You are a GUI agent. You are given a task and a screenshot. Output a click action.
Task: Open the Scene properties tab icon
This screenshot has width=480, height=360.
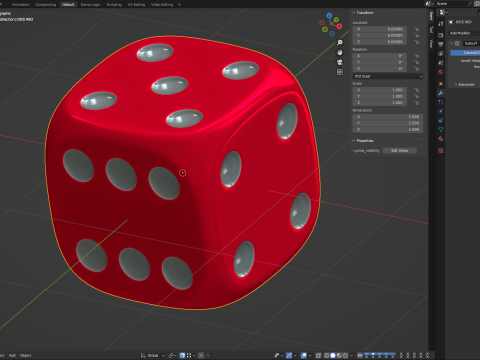pos(441,63)
